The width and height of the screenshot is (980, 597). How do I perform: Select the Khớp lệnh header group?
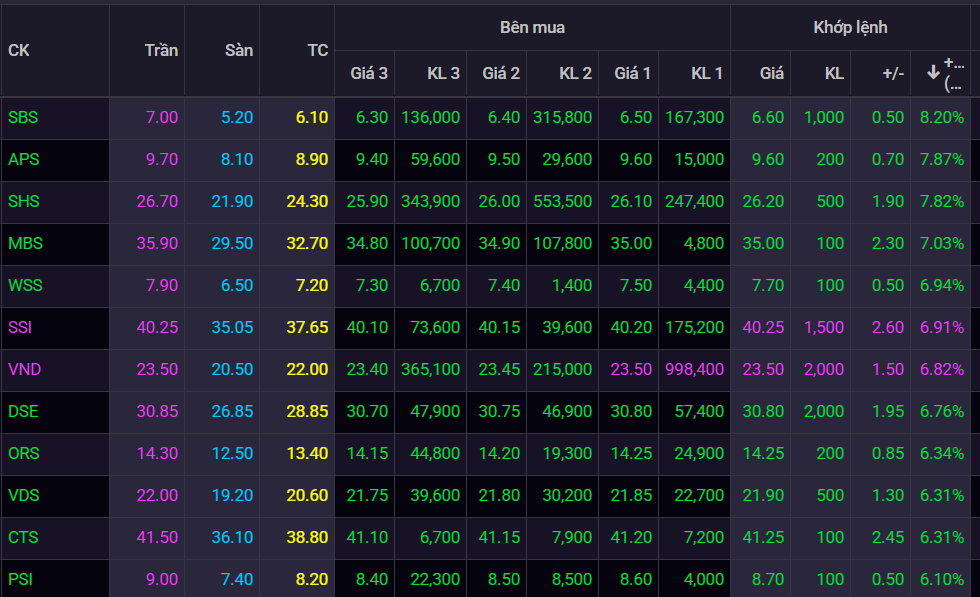(x=850, y=27)
